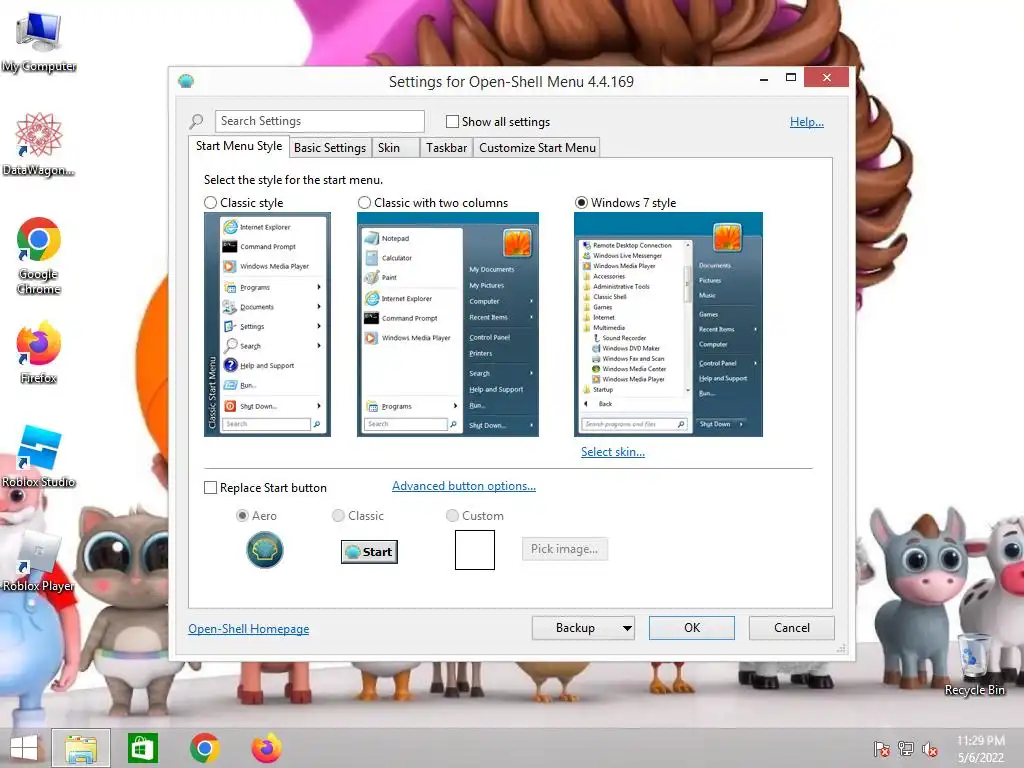1024x768 pixels.
Task: Click the network tray icon
Action: (x=906, y=749)
